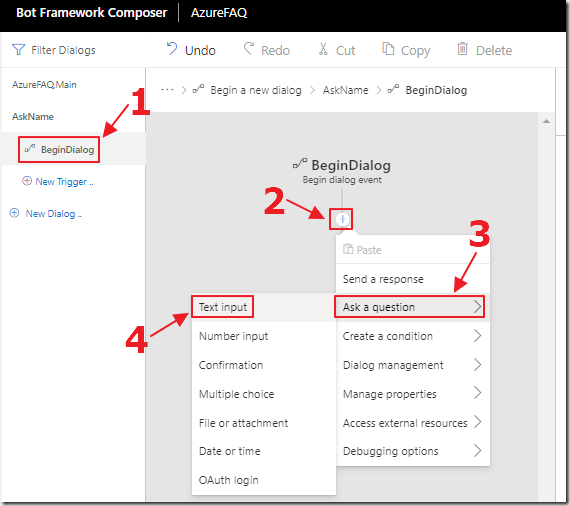The height and width of the screenshot is (506, 570).
Task: Expand Access external resources submenu arrow
Action: [477, 422]
